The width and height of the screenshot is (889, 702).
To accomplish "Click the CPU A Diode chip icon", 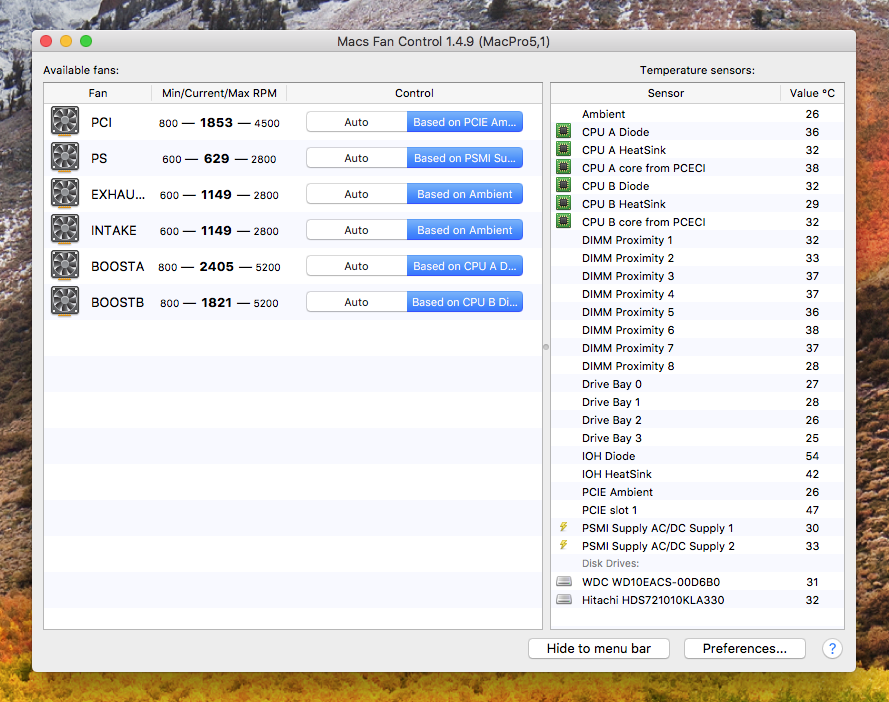I will pos(563,132).
